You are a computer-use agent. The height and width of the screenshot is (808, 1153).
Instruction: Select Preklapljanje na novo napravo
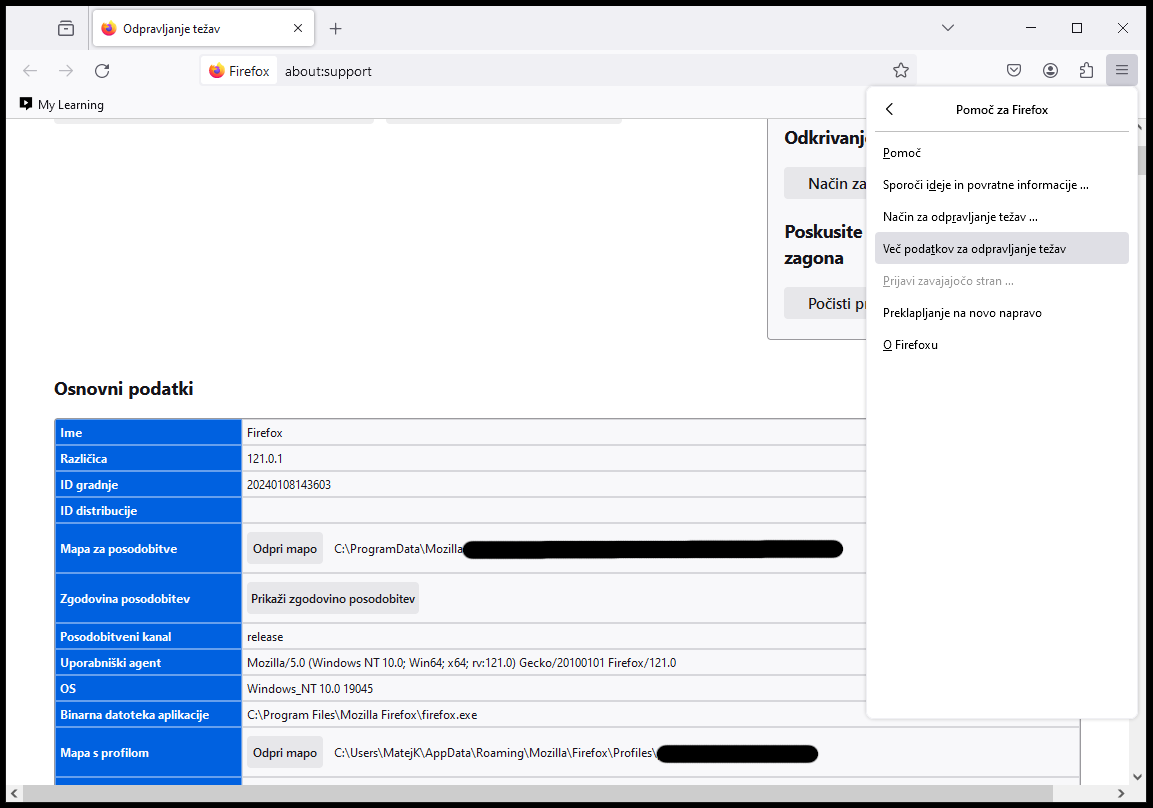point(1002,313)
